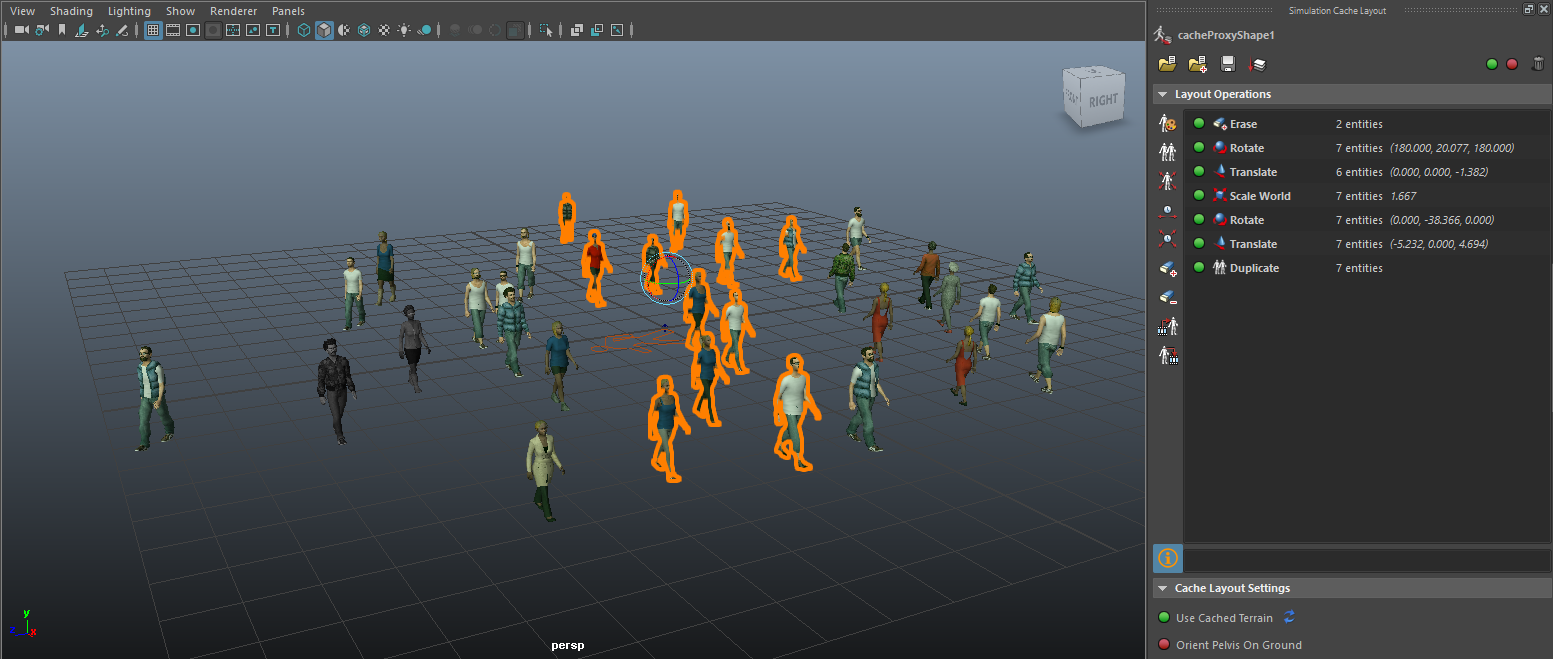
Task: Delete the selected operation with the trash icon
Action: coord(1538,64)
